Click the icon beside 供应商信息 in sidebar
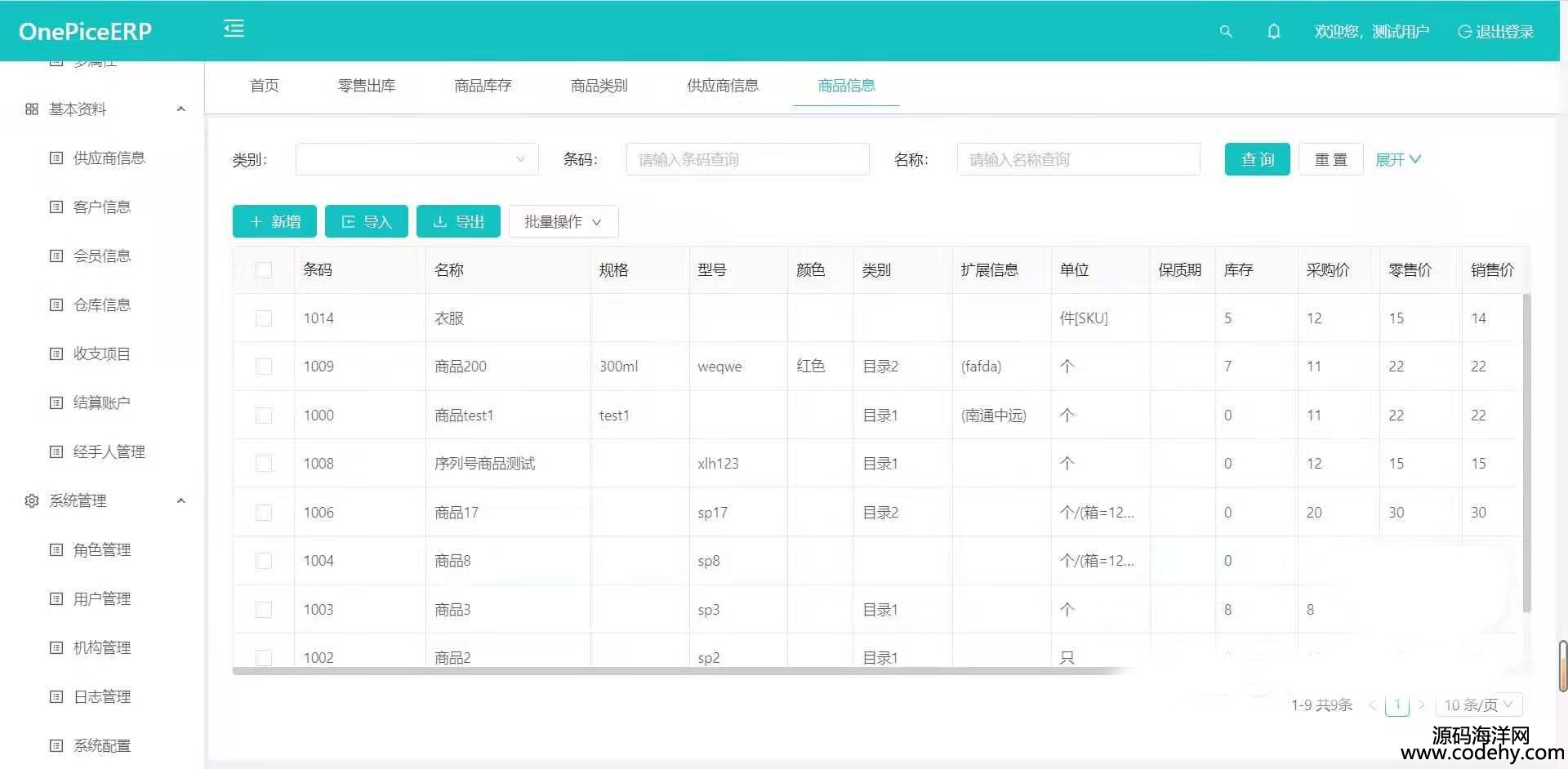 tap(56, 158)
